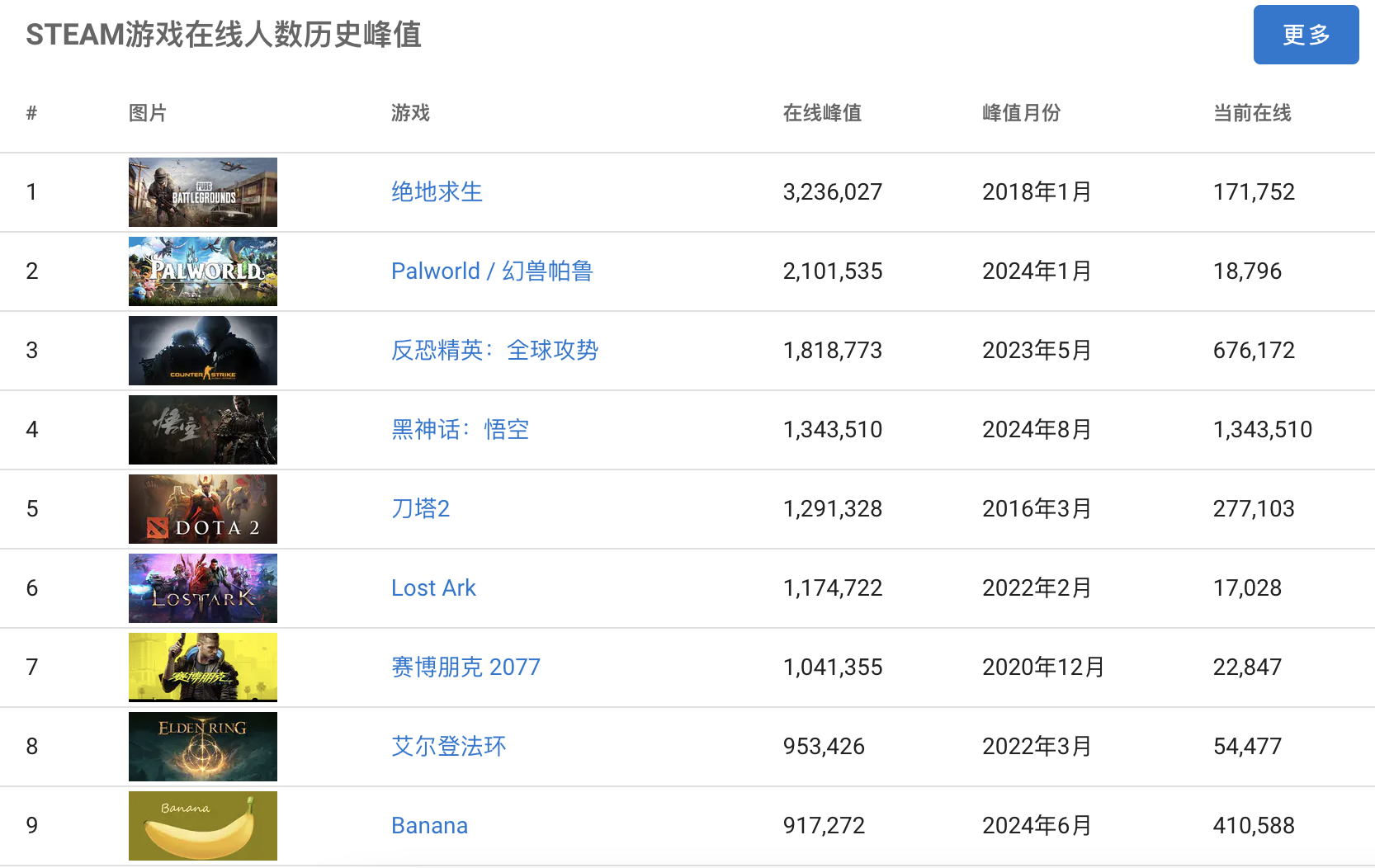Viewport: 1375px width, 868px height.
Task: Select peak value 917,272
Action: coord(824,825)
